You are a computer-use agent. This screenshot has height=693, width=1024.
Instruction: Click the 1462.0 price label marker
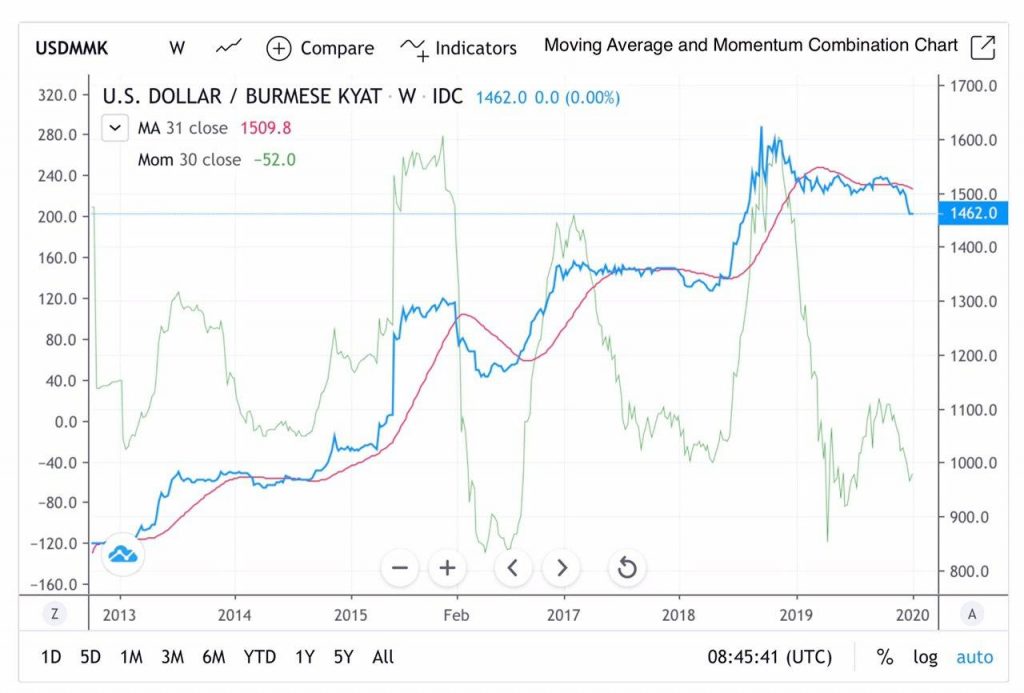tap(972, 213)
